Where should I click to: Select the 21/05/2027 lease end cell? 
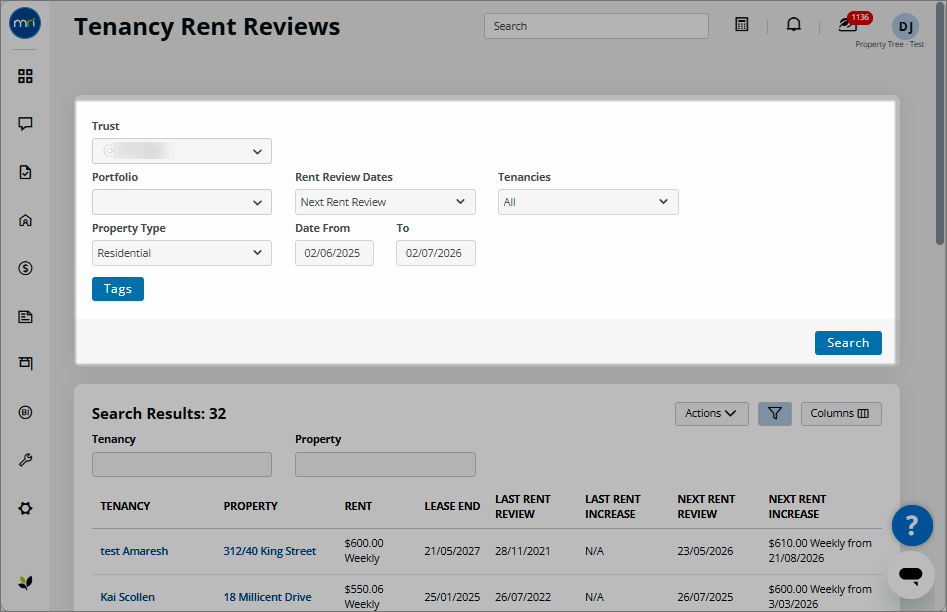(452, 551)
